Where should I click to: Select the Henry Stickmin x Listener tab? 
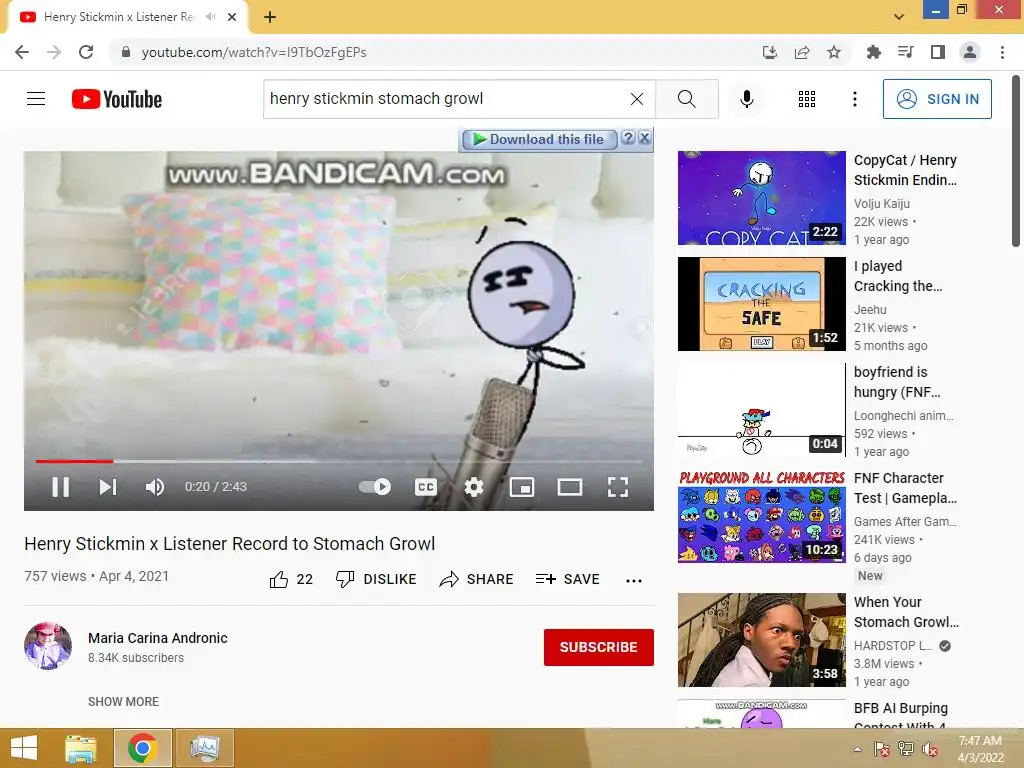(x=127, y=17)
